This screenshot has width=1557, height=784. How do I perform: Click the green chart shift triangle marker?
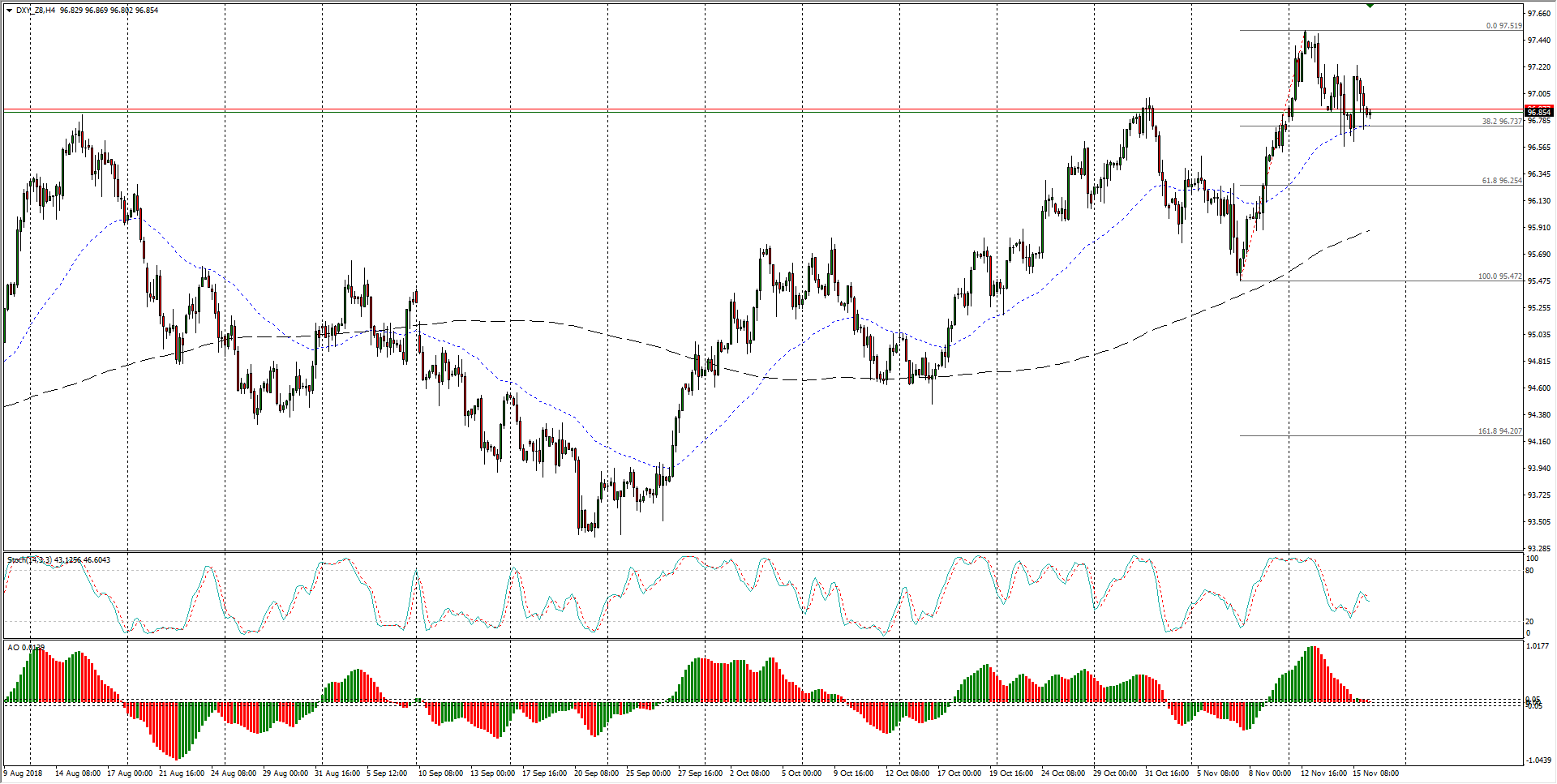pos(1370,6)
